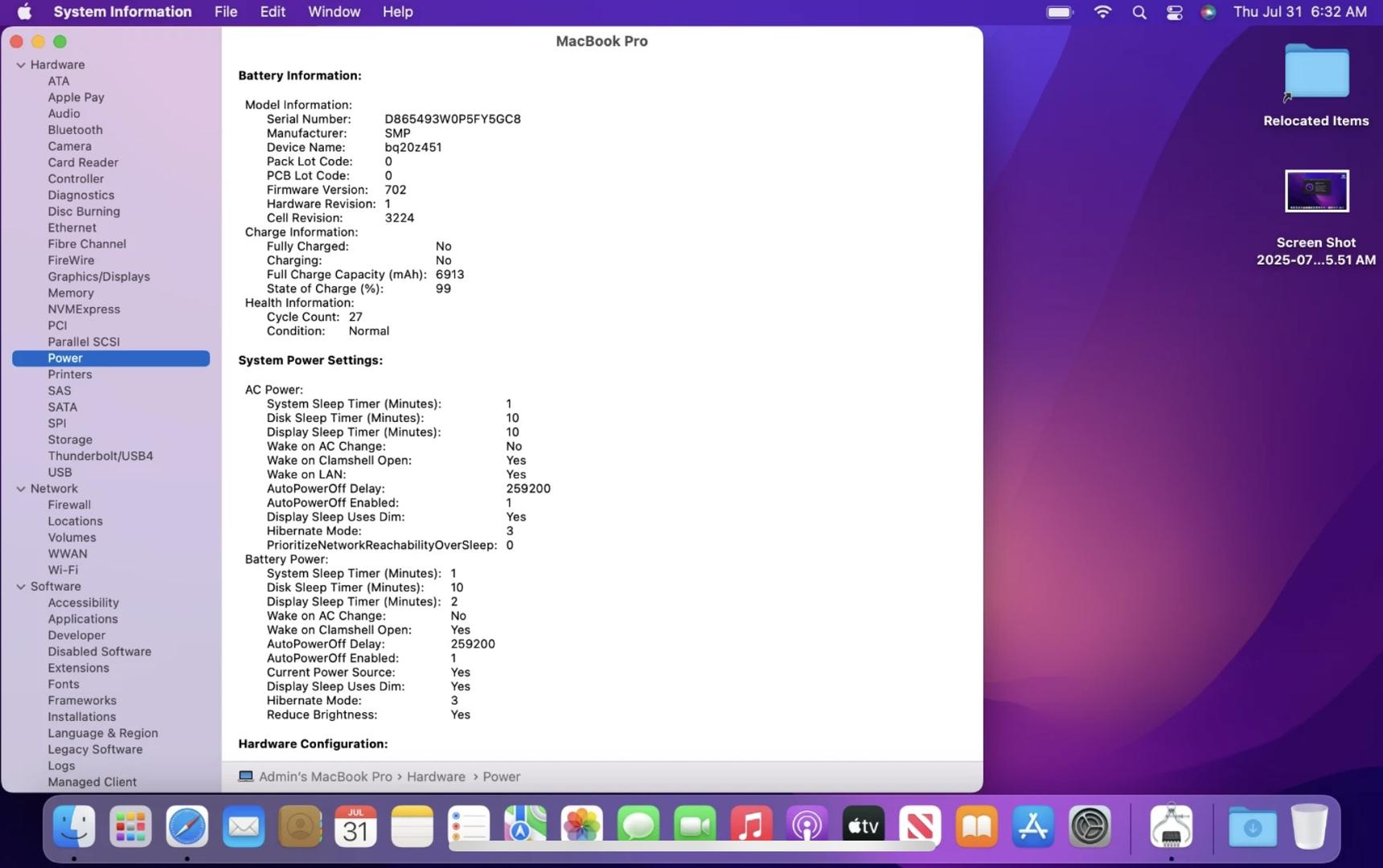This screenshot has height=868, width=1383.
Task: Open the Photos app icon
Action: [x=582, y=826]
